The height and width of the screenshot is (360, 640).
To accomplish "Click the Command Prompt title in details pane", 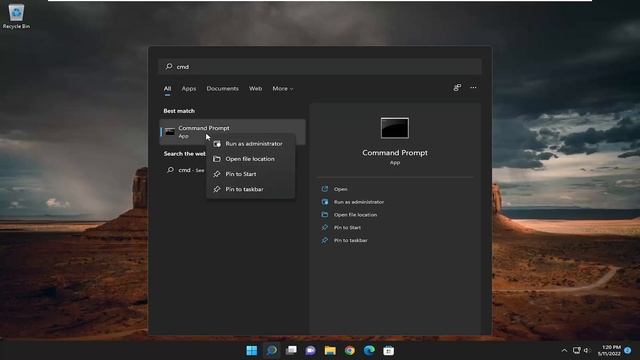I will pos(395,153).
